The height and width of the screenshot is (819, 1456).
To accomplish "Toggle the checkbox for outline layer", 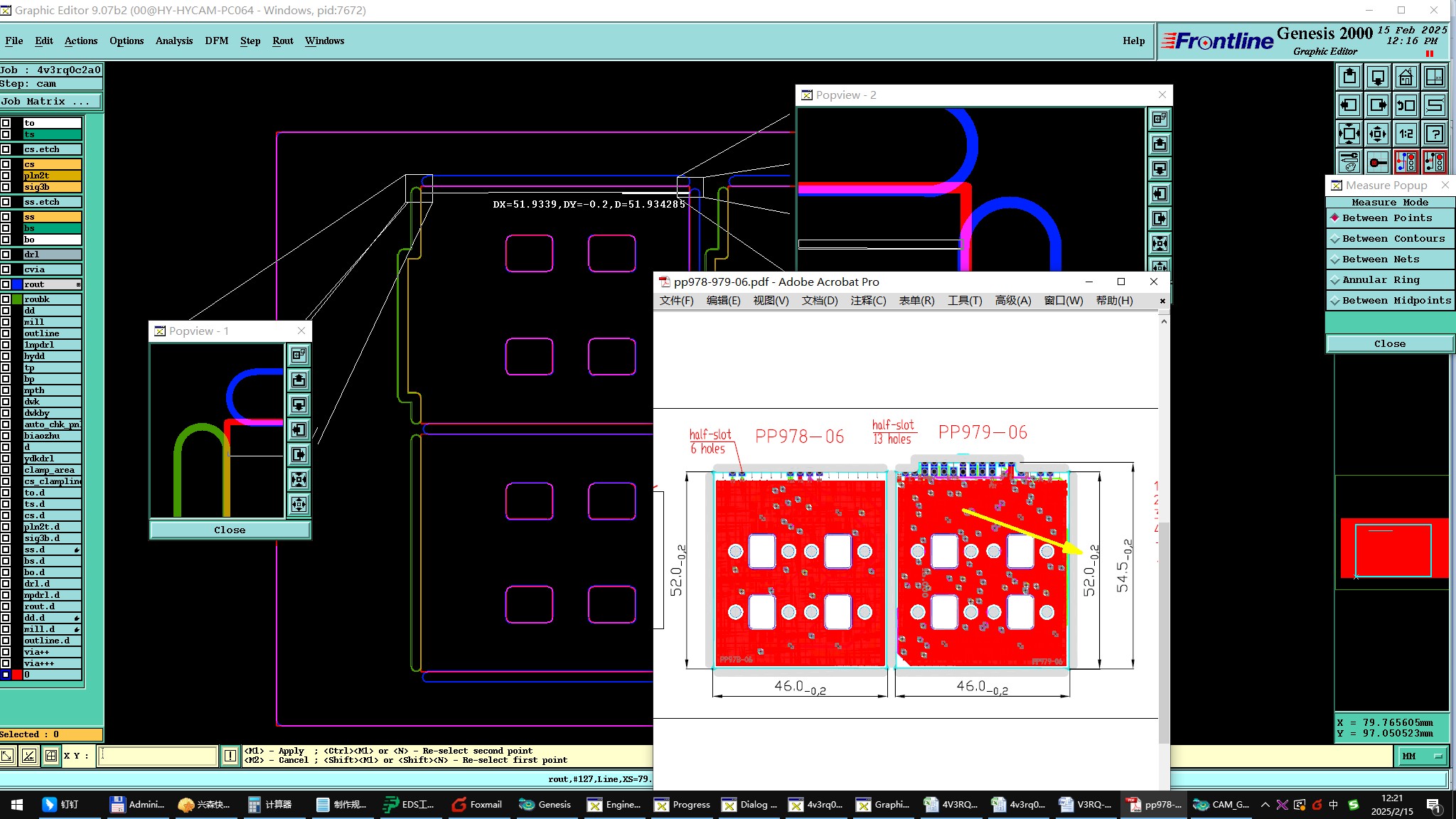I will coord(6,333).
